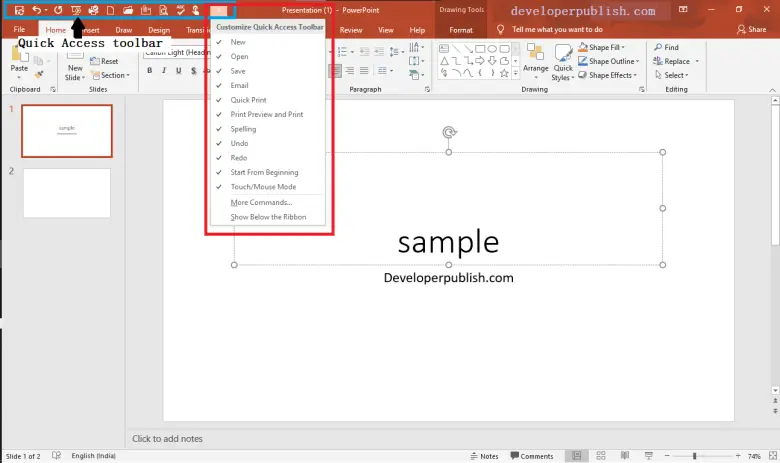Toggle the Notes button in status bar
780x463 pixels.
485,456
